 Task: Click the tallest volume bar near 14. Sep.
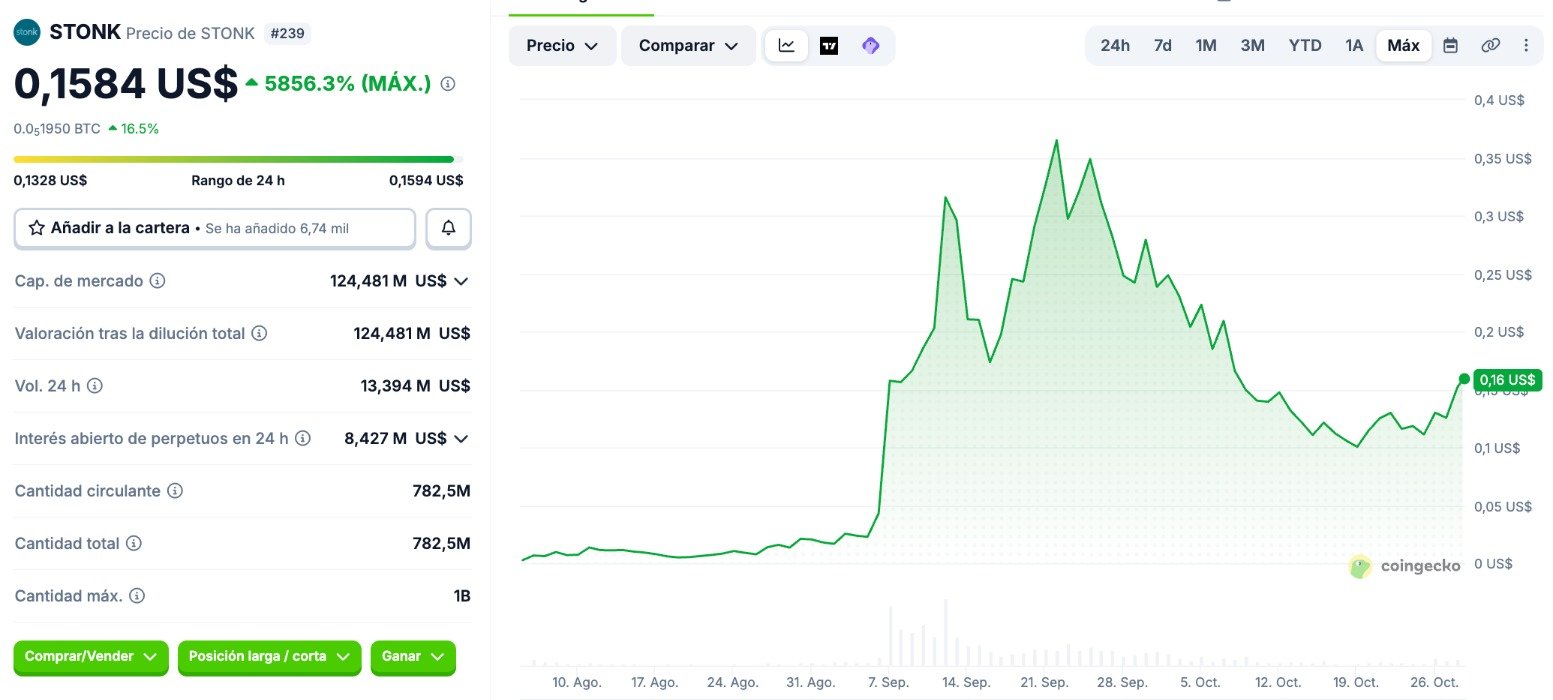pyautogui.click(x=945, y=632)
